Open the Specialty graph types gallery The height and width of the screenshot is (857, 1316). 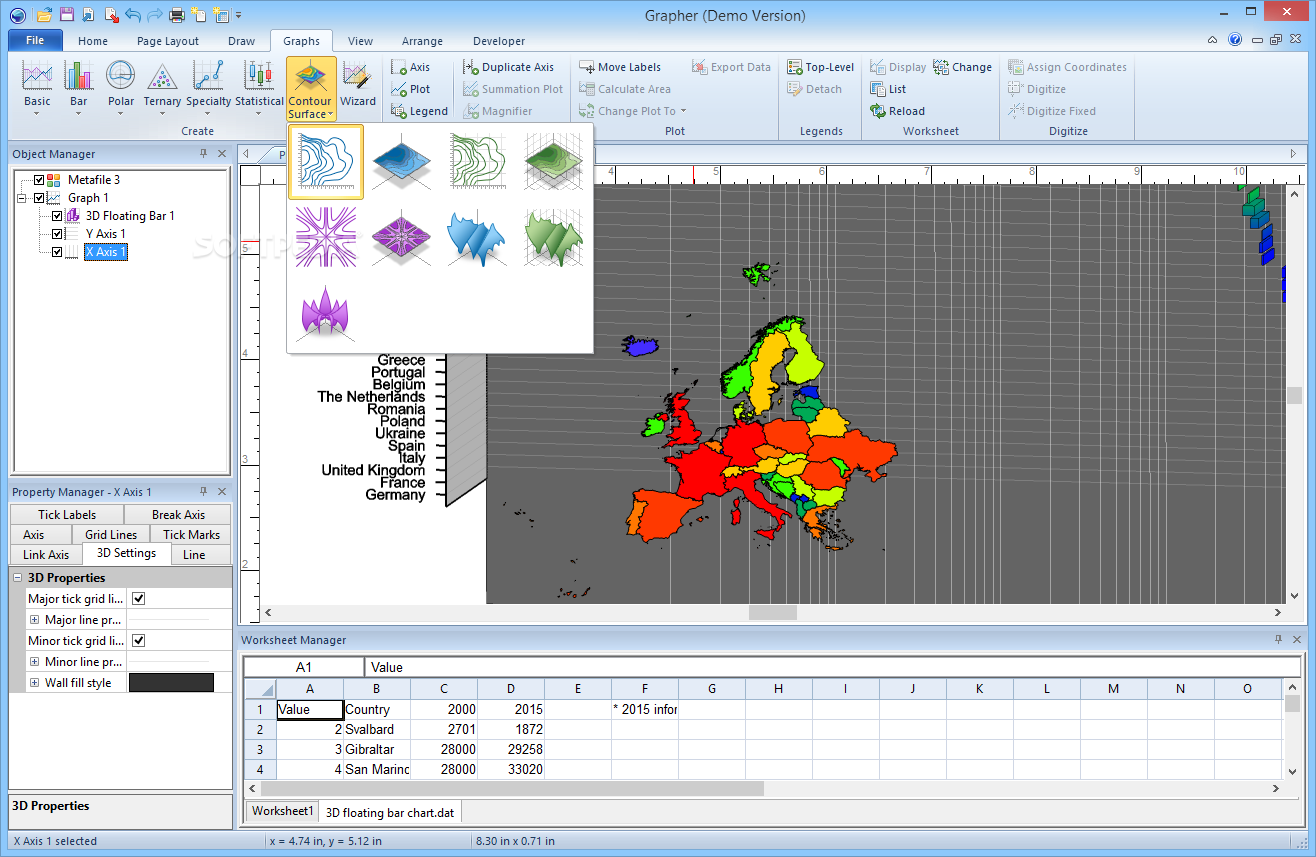pyautogui.click(x=208, y=88)
